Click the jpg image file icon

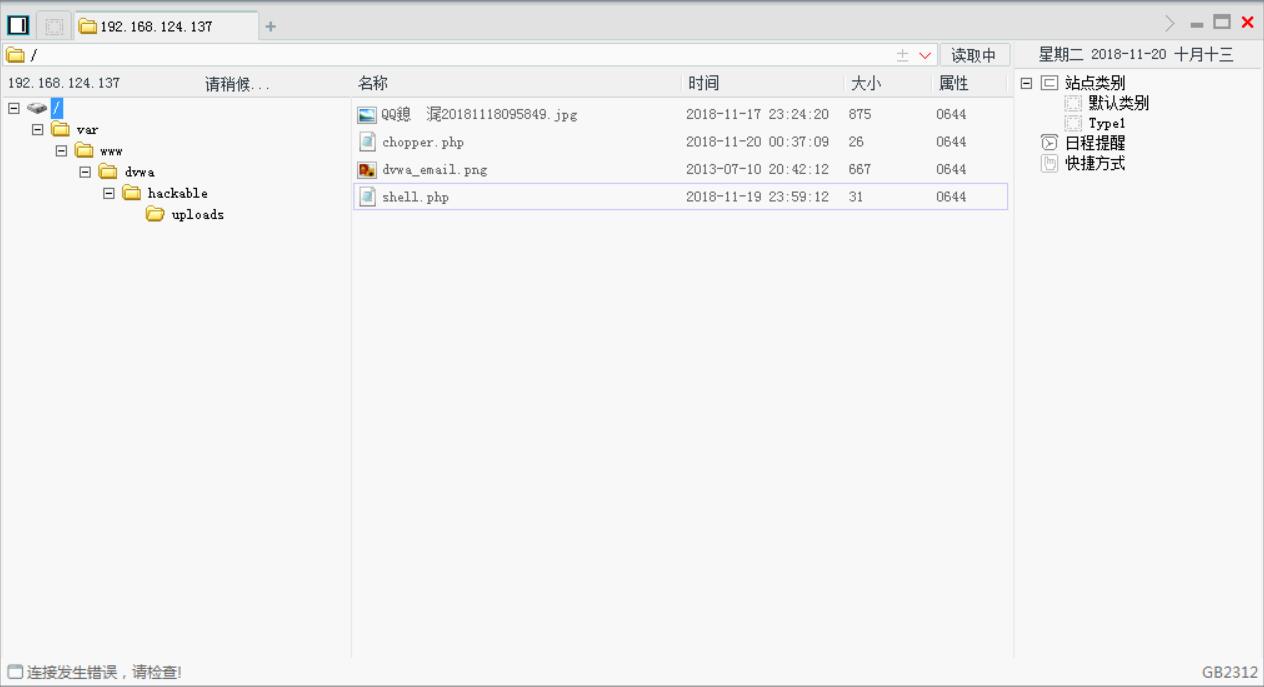tap(367, 115)
